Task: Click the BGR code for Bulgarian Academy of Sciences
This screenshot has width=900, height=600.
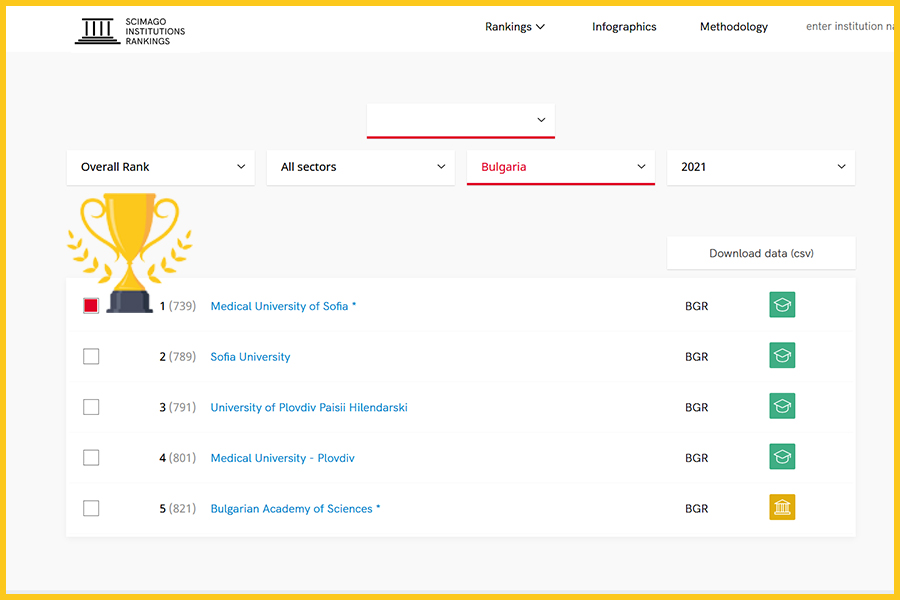Action: pyautogui.click(x=696, y=509)
